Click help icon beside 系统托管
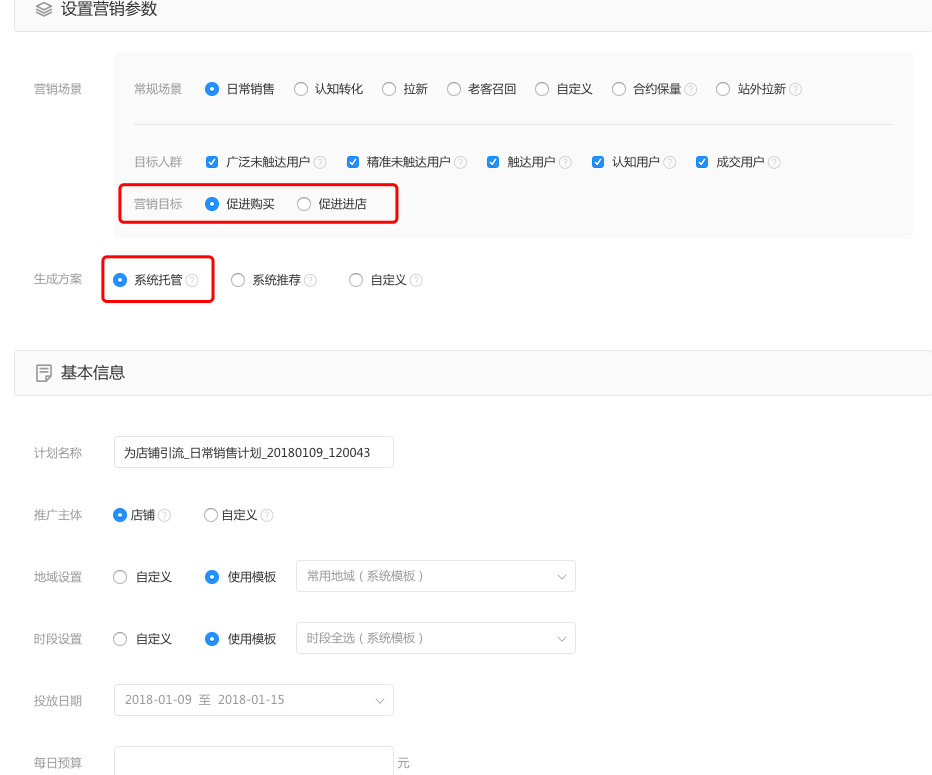 [192, 280]
